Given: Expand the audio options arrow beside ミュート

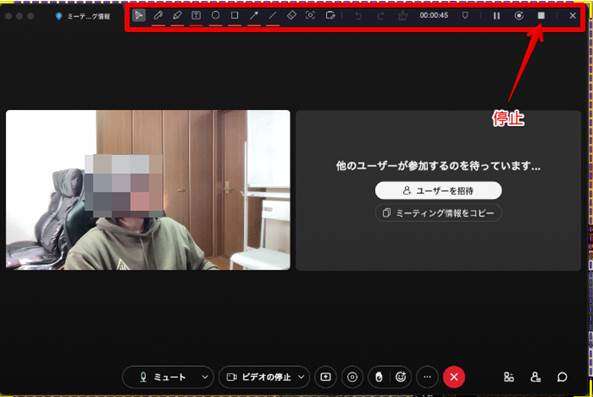Looking at the screenshot, I should tap(205, 377).
